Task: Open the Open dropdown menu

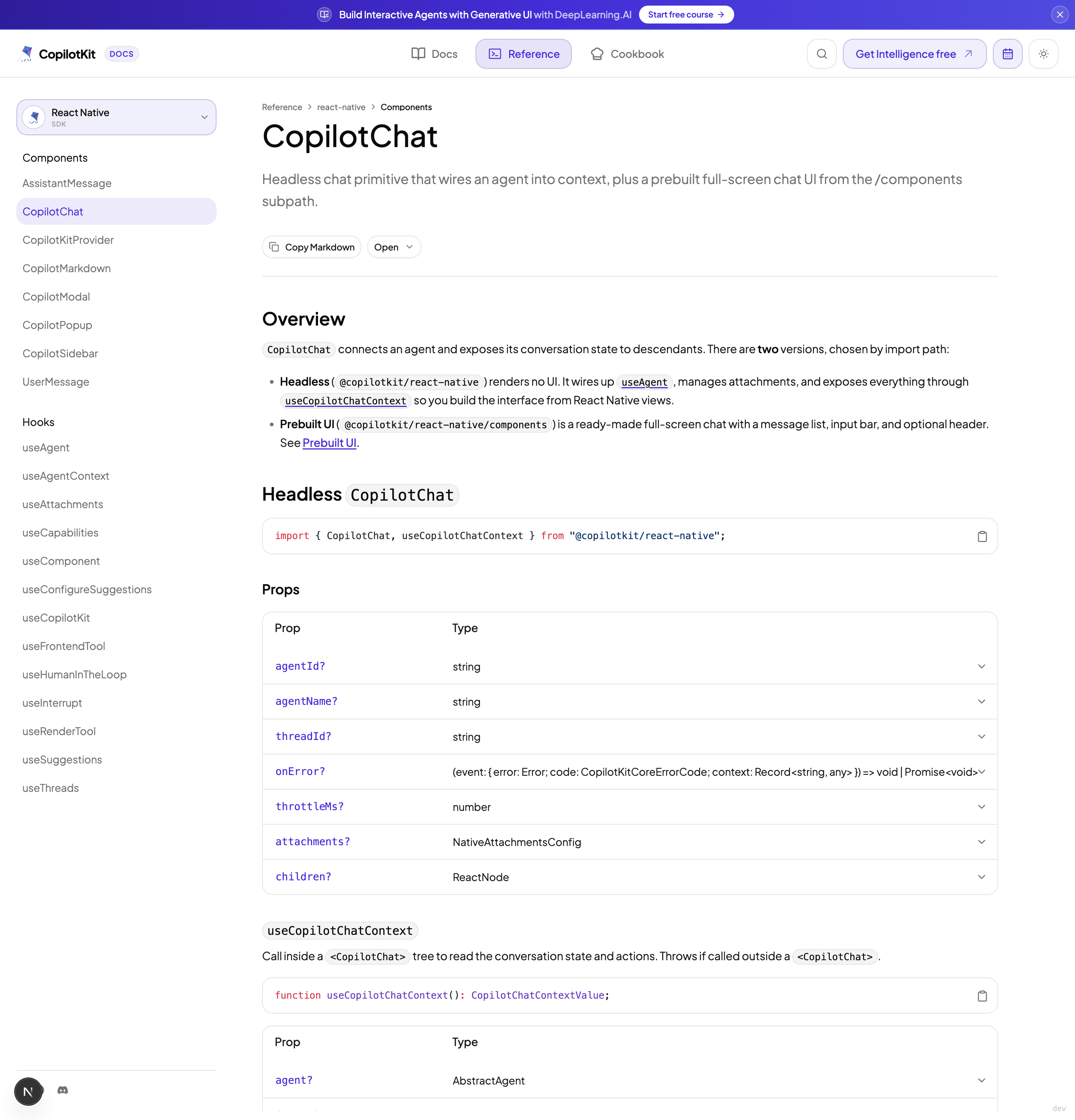Action: pyautogui.click(x=393, y=247)
